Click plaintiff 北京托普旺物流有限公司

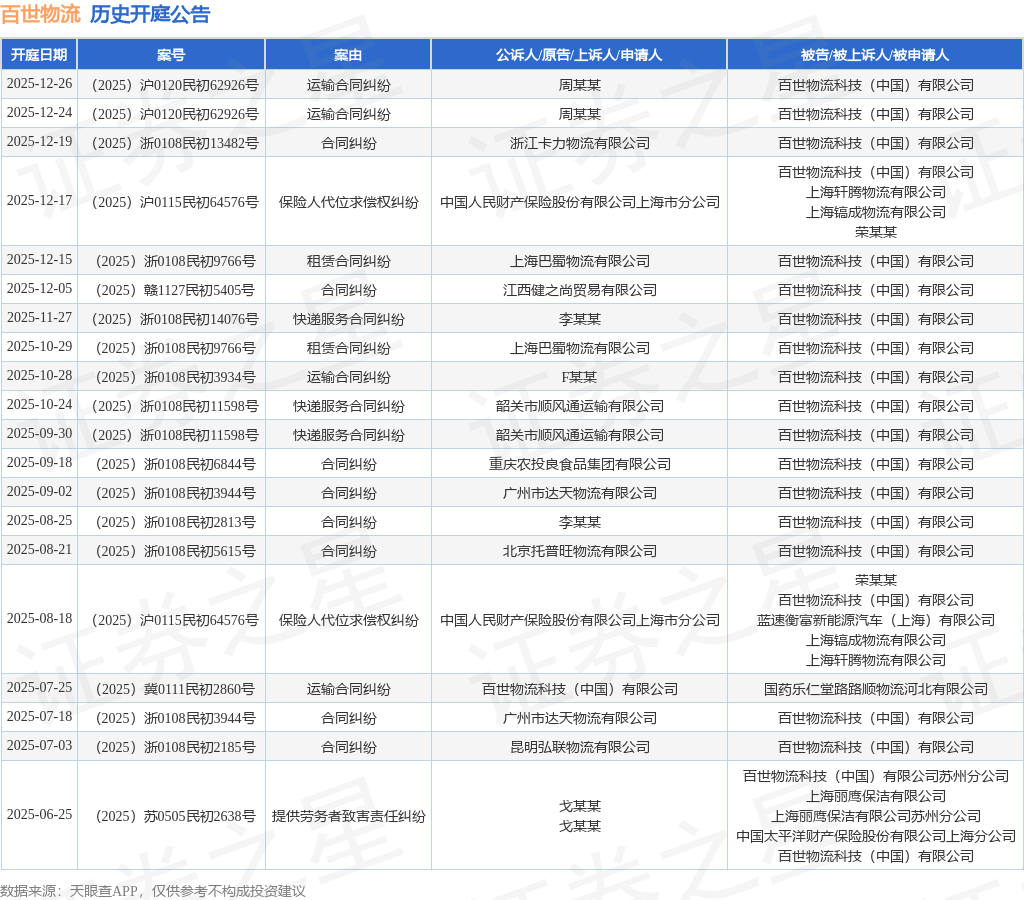pyautogui.click(x=579, y=551)
